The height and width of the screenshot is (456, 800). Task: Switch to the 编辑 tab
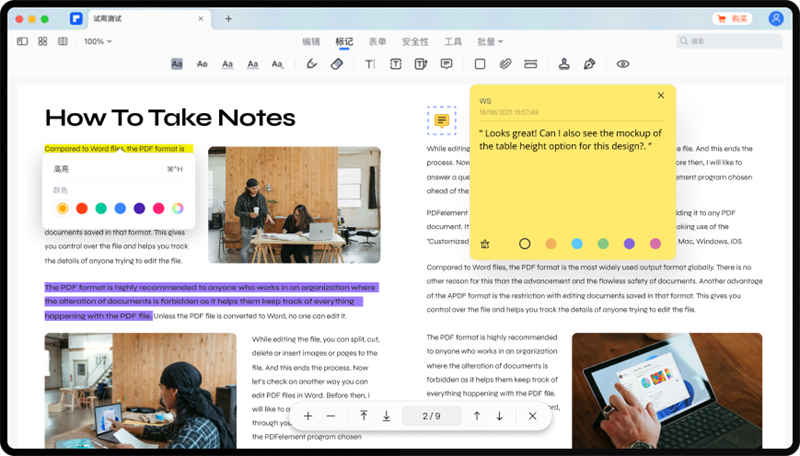(x=311, y=41)
